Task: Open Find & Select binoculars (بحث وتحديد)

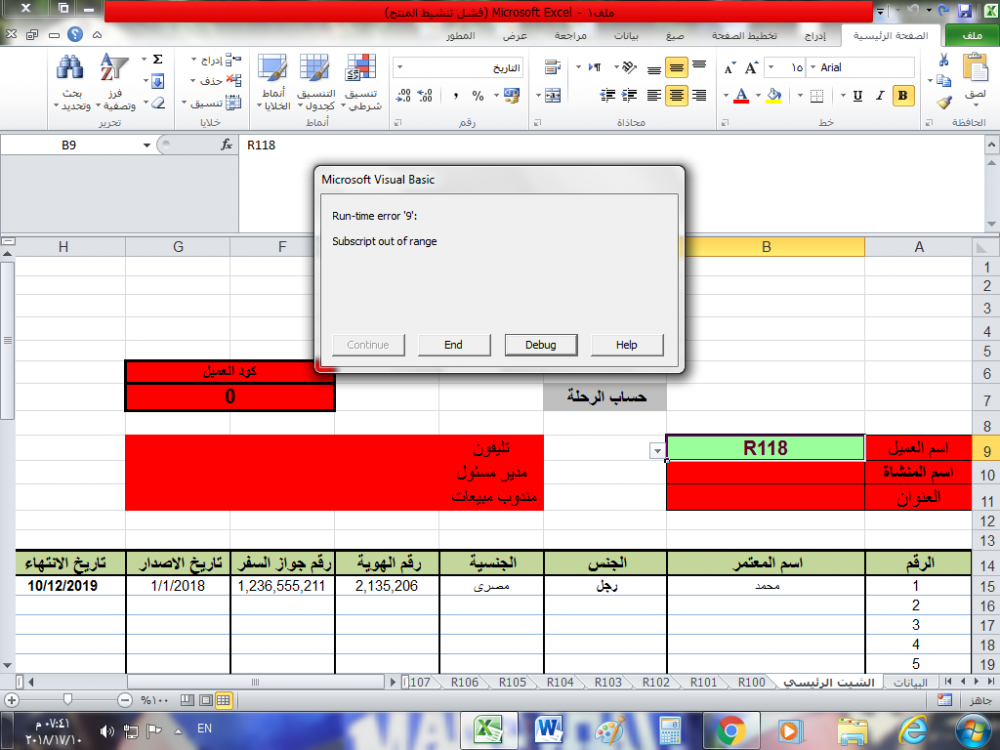Action: click(x=71, y=83)
